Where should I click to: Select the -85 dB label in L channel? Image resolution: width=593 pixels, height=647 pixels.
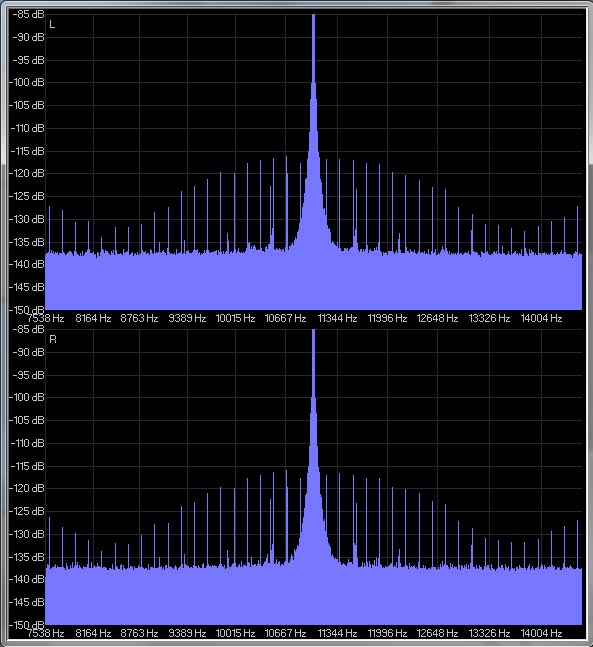tap(28, 14)
